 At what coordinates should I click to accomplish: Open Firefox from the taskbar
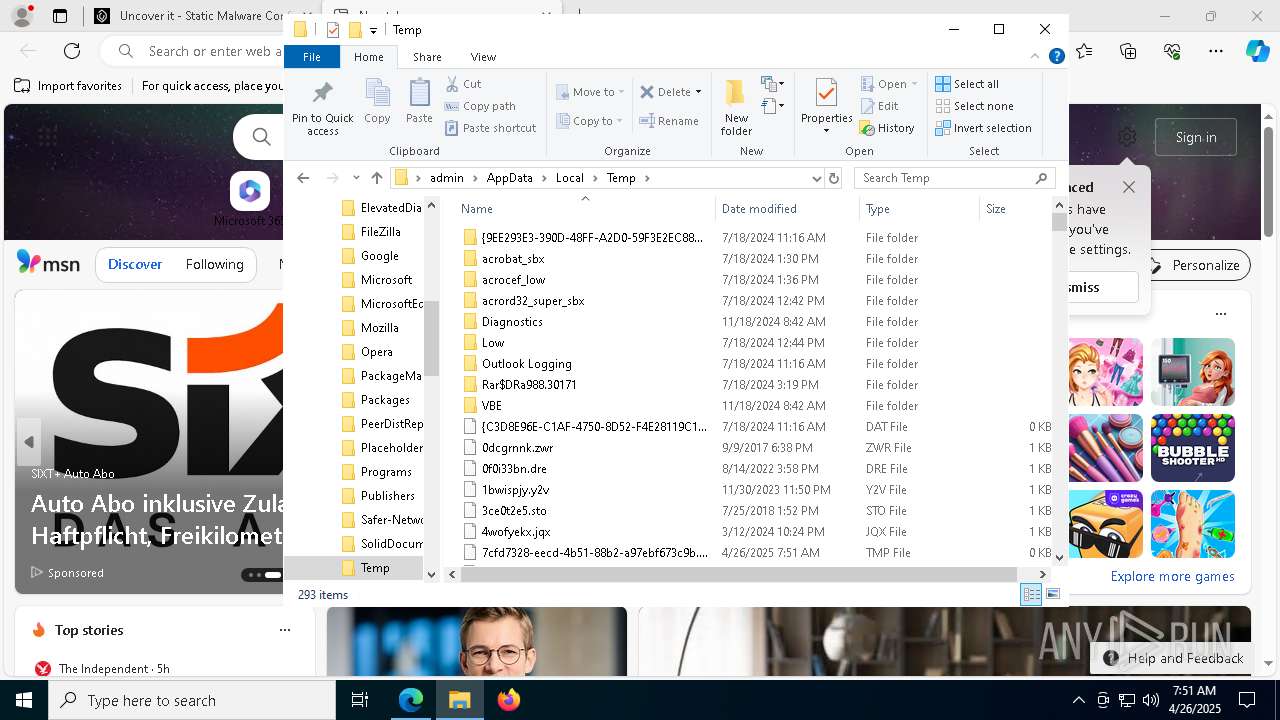[x=509, y=700]
